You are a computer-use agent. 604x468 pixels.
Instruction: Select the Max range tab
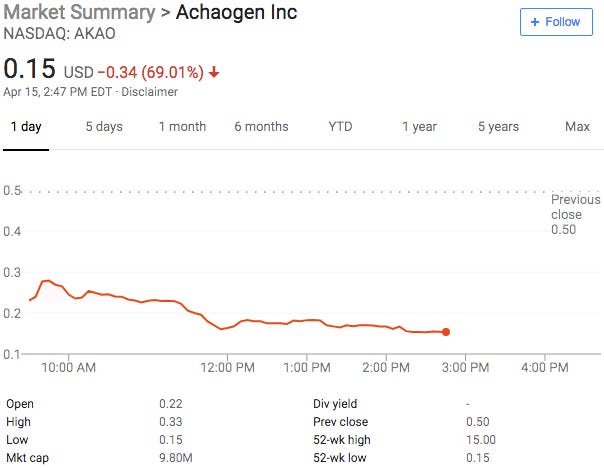[x=577, y=127]
